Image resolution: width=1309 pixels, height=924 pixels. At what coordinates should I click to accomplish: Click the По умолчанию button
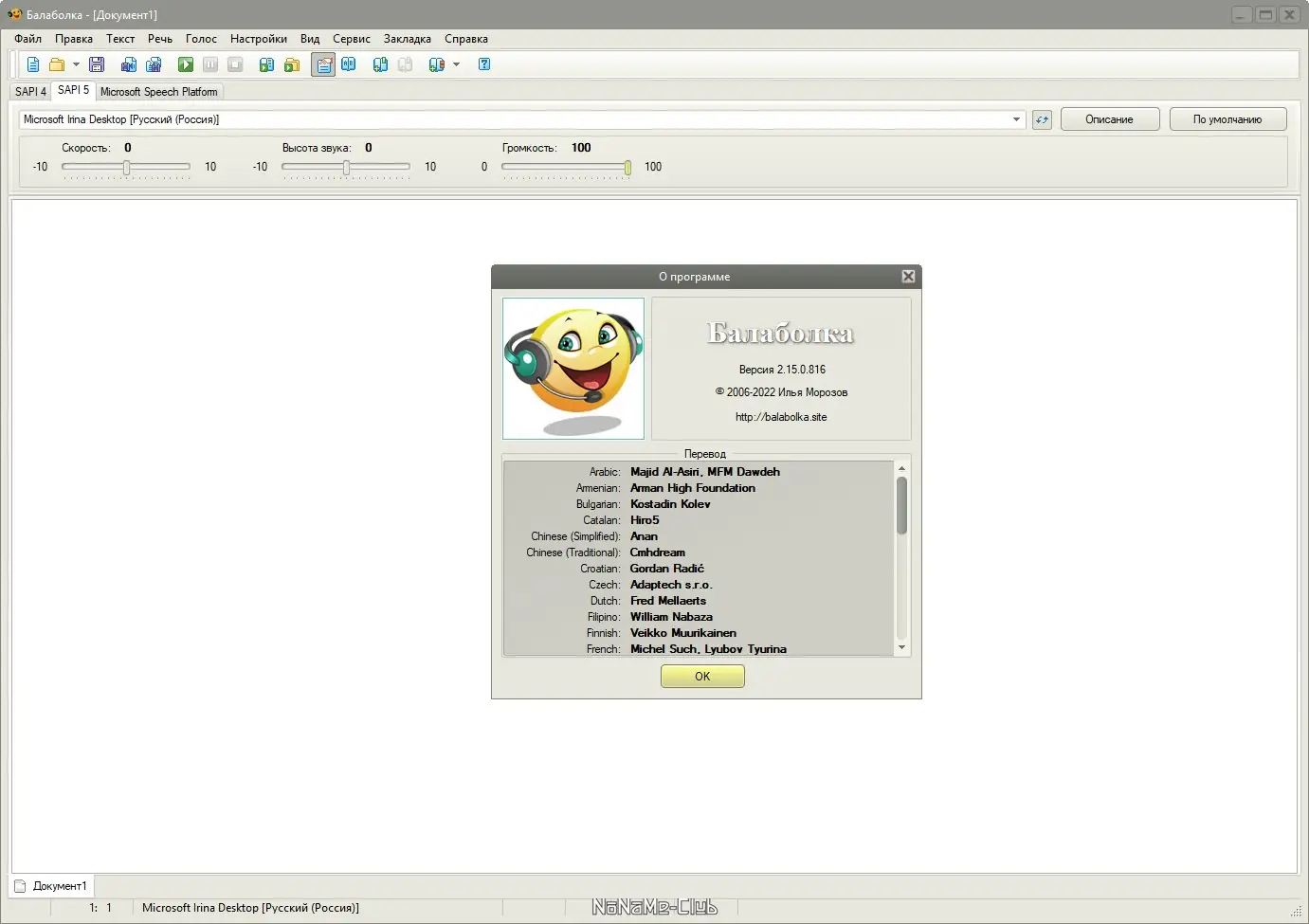tap(1227, 119)
